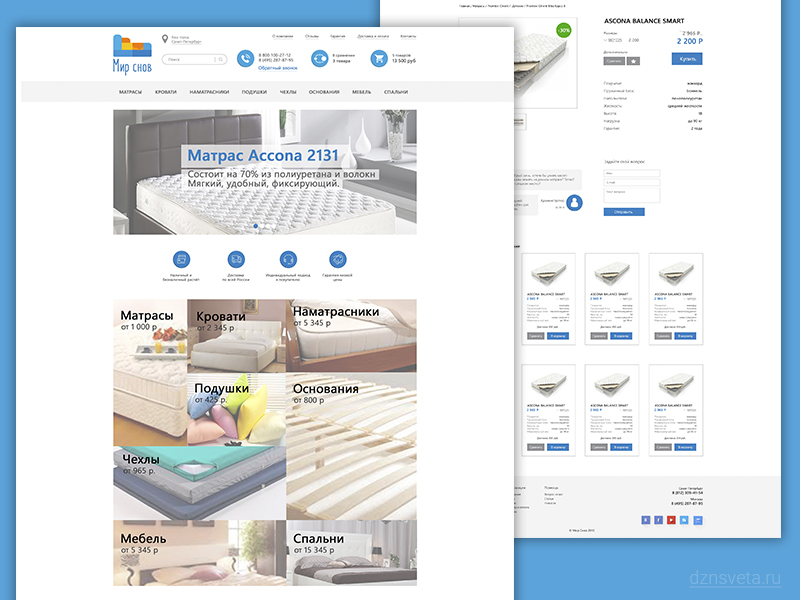Click the search magnifier icon
This screenshot has height=600, width=800.
[x=221, y=60]
